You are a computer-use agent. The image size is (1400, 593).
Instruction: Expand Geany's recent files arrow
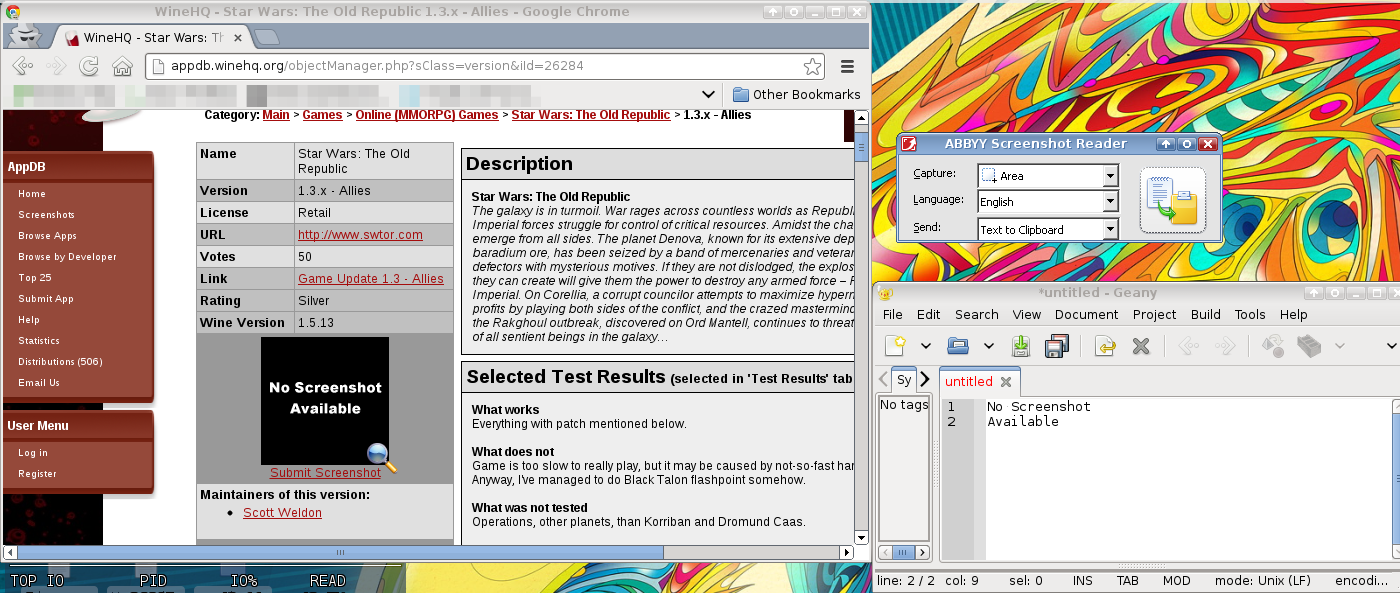click(x=989, y=346)
